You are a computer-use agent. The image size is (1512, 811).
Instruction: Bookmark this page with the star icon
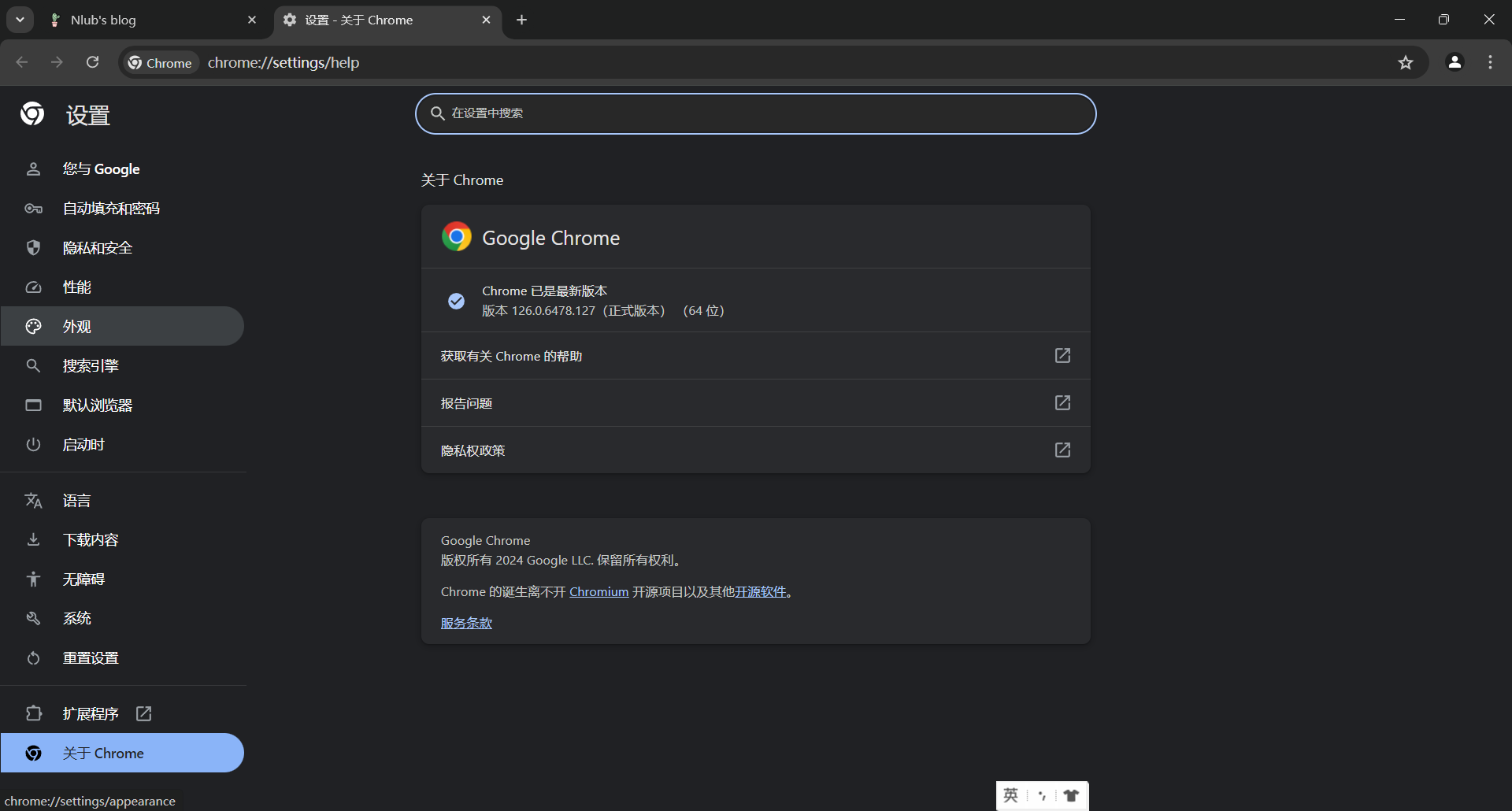coord(1406,62)
